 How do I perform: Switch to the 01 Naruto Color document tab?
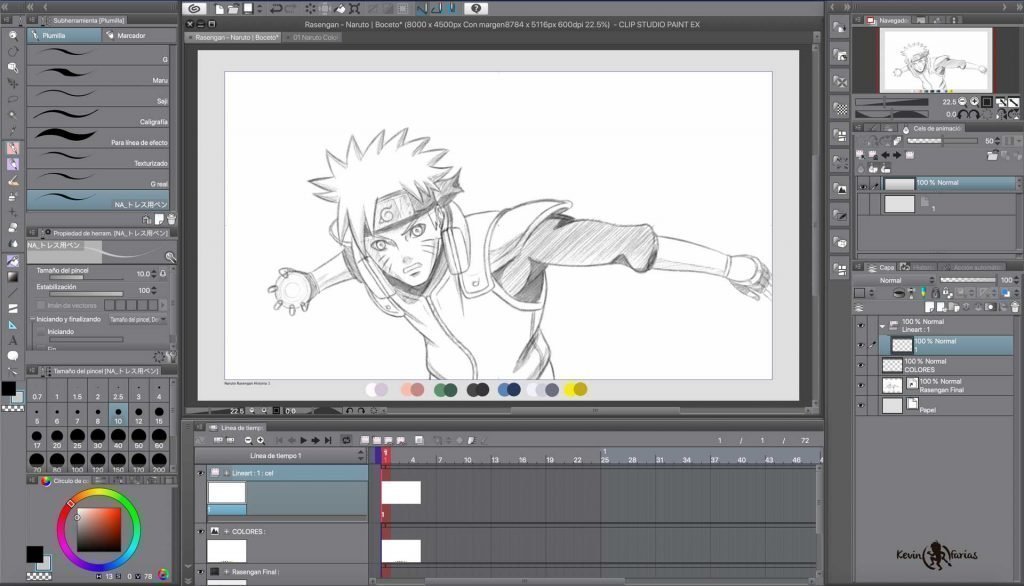coord(313,37)
